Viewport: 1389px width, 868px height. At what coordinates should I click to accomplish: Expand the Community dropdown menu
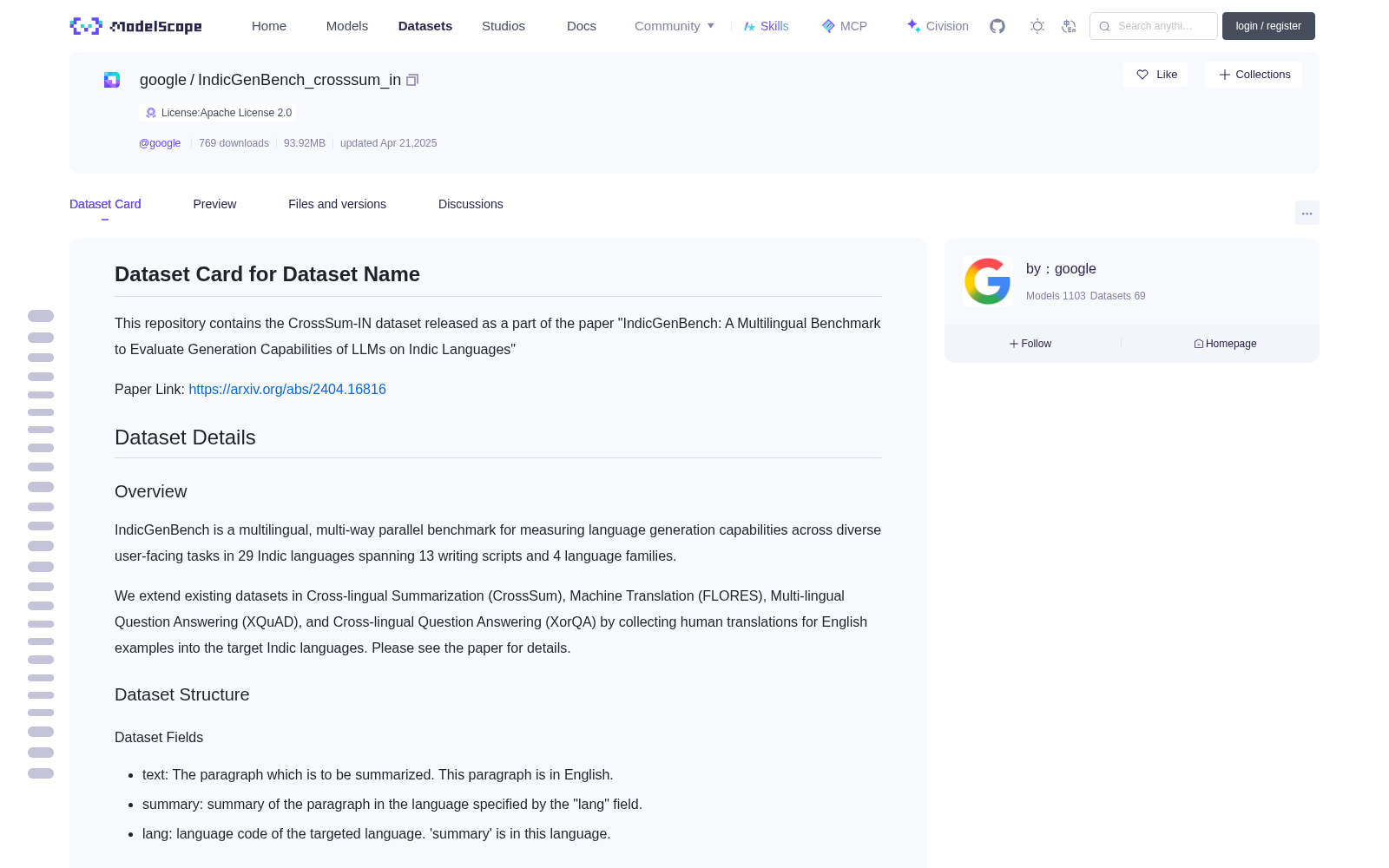675,26
